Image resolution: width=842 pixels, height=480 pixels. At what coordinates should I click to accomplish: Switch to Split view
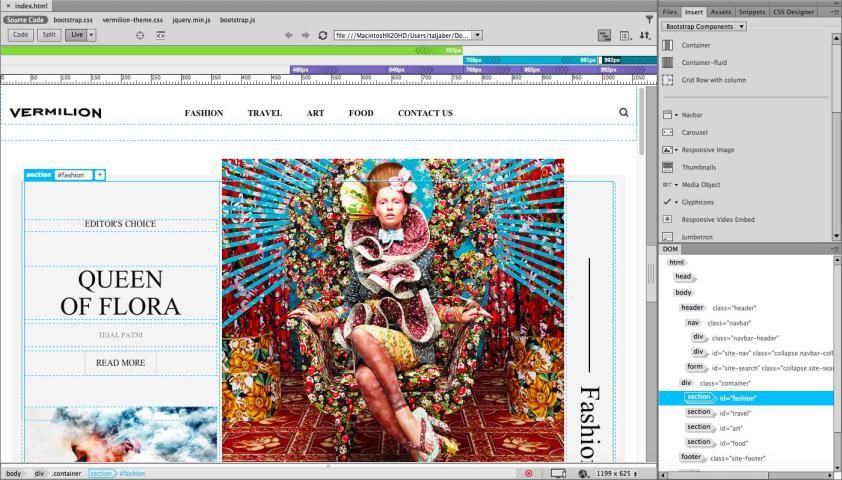click(x=49, y=35)
